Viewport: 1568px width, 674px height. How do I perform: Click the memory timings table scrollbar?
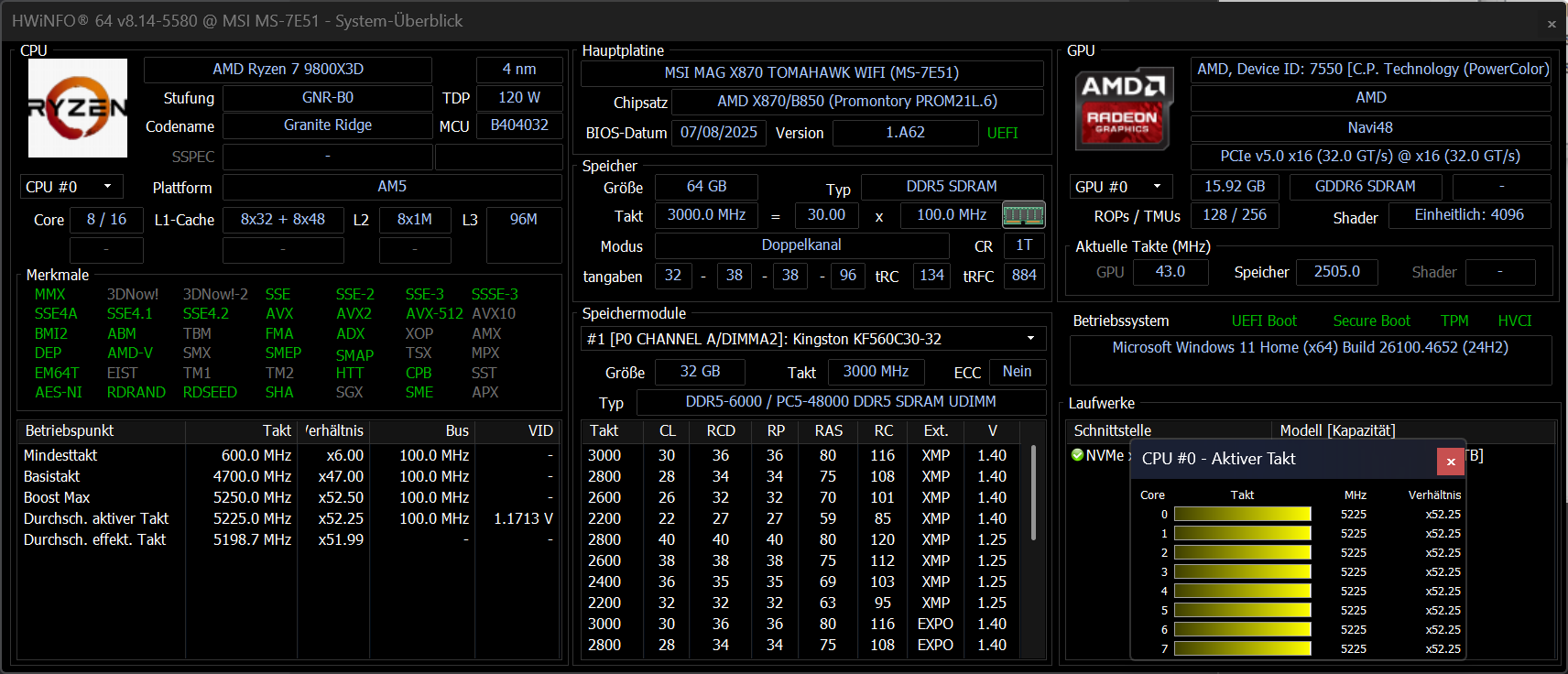pyautogui.click(x=1034, y=493)
